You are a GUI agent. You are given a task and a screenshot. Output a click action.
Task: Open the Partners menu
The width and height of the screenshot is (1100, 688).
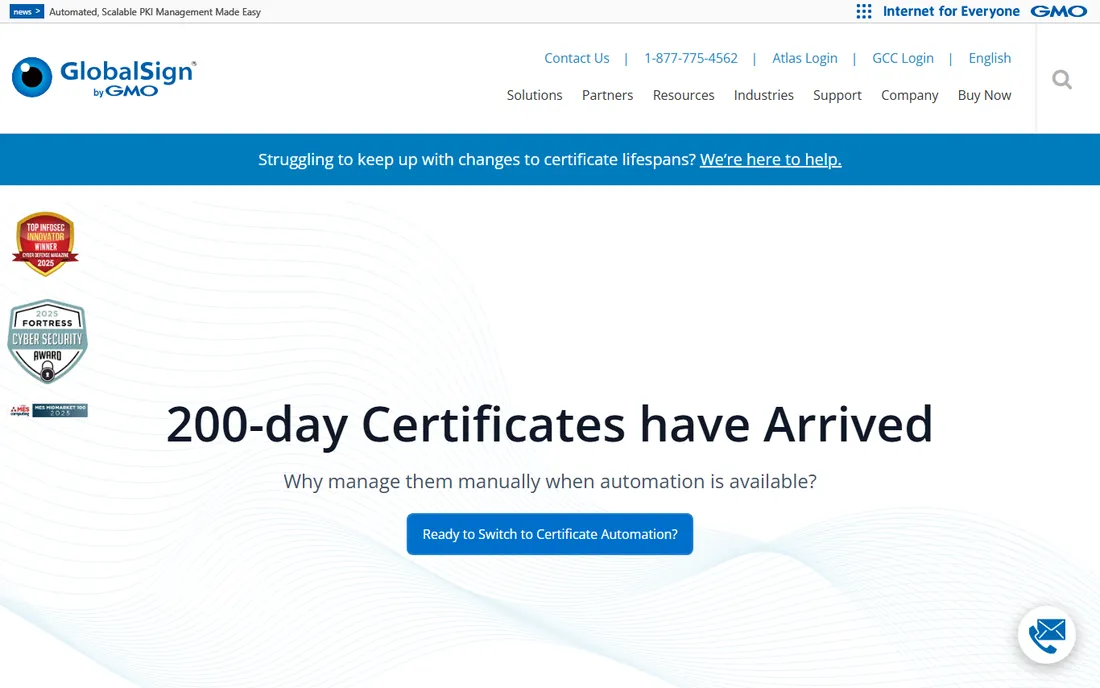pyautogui.click(x=608, y=95)
